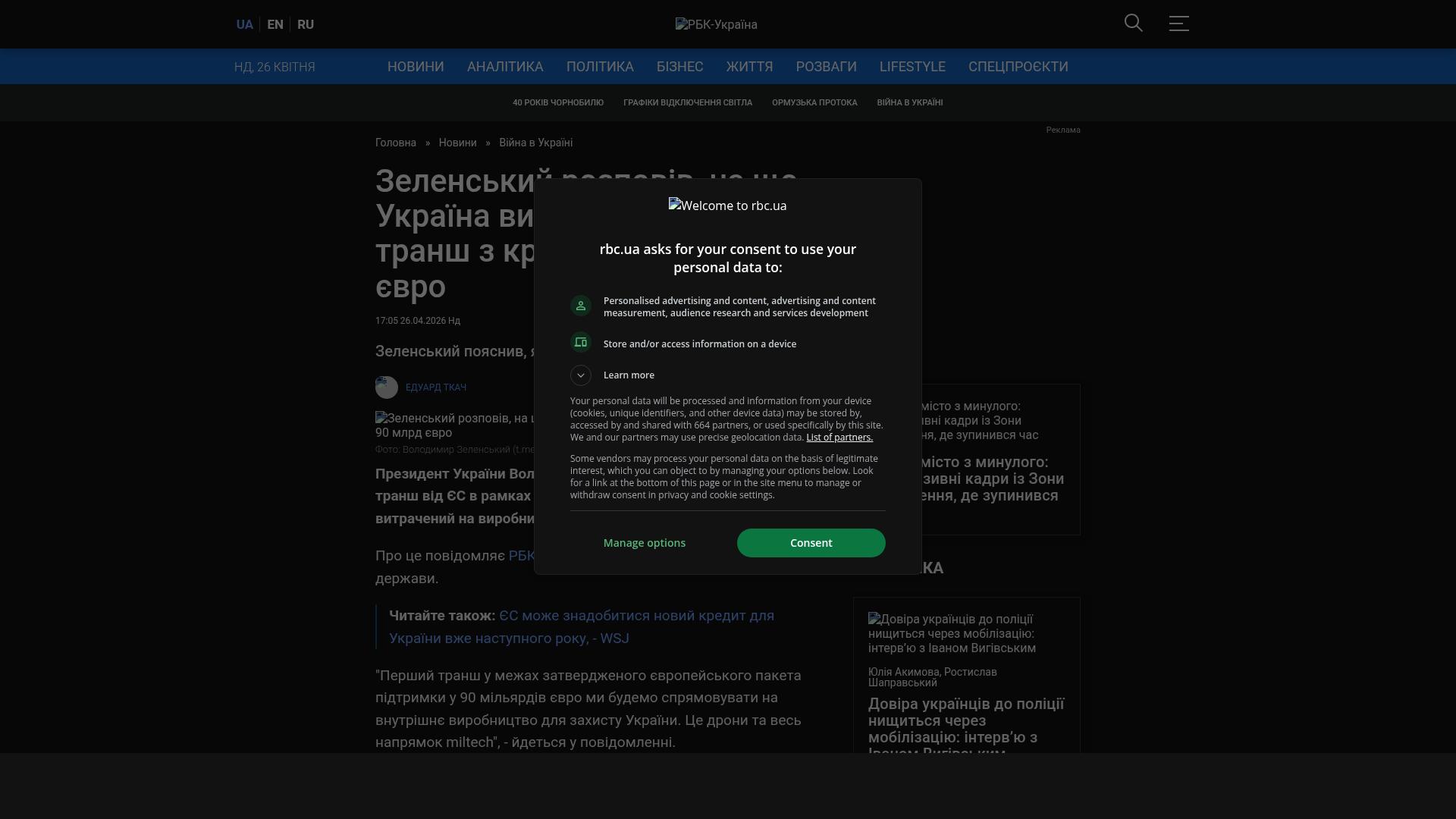The height and width of the screenshot is (819, 1456).
Task: Open the 40 років Чорнобилю topic link
Action: point(558,102)
